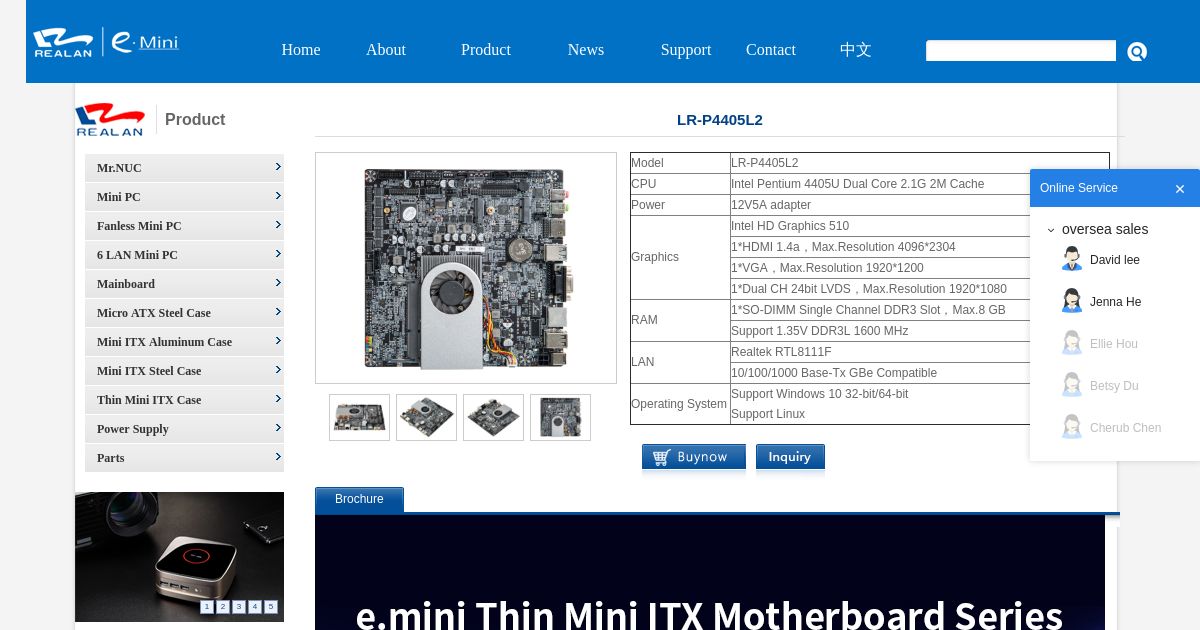Open Thin Mini ITX Case category
This screenshot has width=1200, height=630.
pyautogui.click(x=184, y=400)
